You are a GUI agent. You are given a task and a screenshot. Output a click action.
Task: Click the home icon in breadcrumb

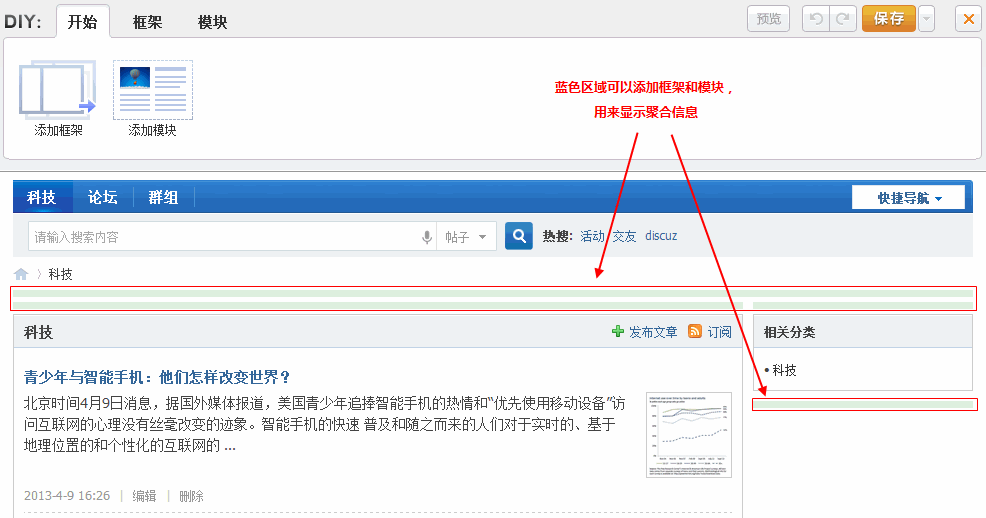point(21,274)
